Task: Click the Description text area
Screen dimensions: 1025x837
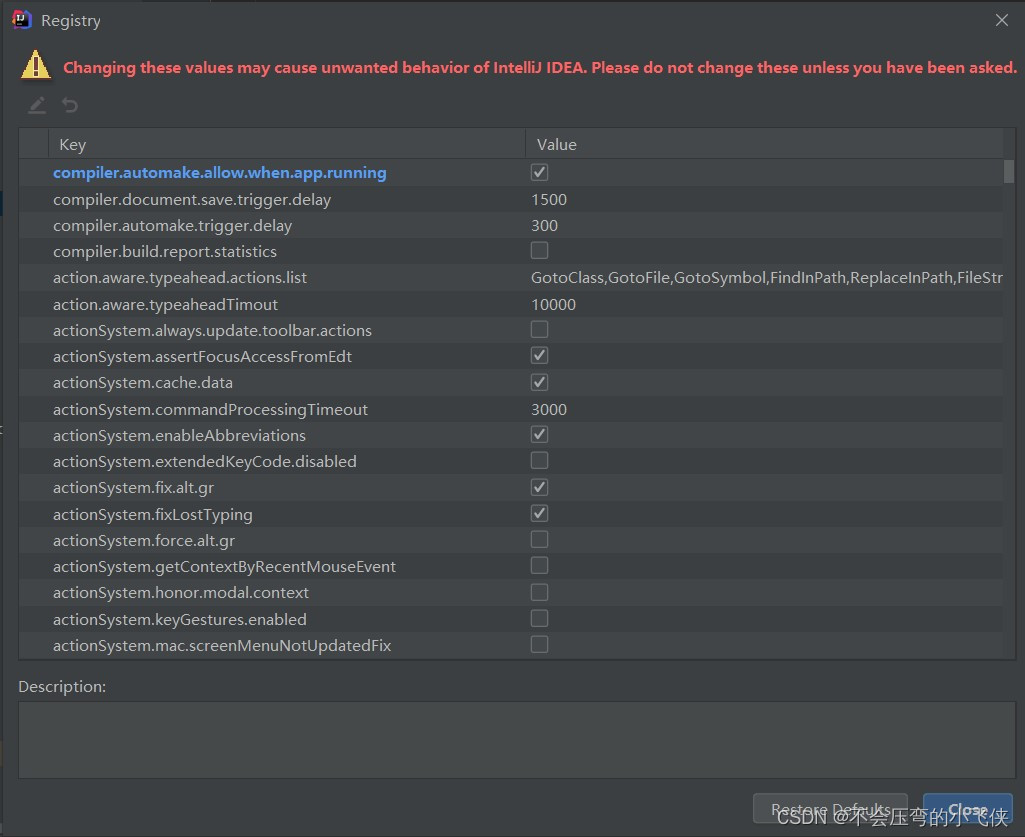Action: [x=511, y=739]
